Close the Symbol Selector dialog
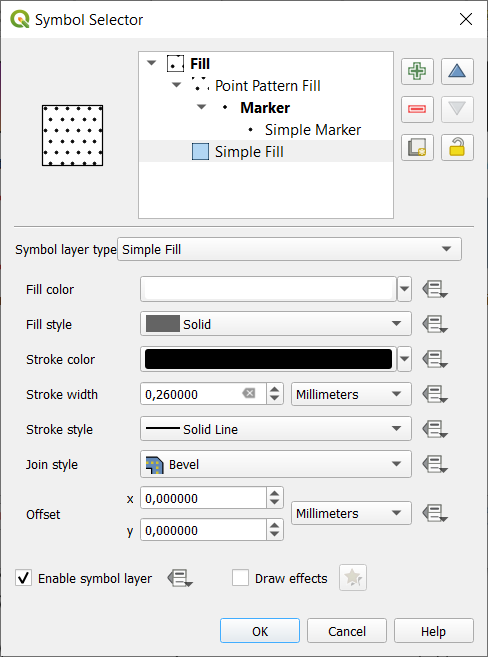 466,19
